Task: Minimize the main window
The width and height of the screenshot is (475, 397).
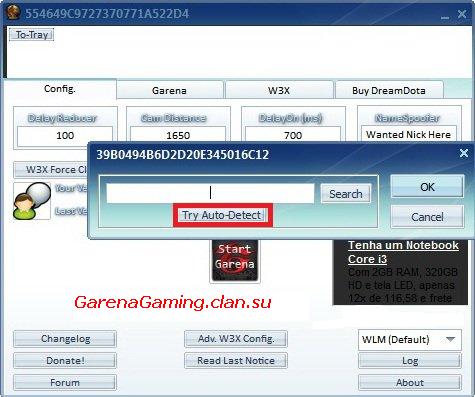Action: pos(445,16)
